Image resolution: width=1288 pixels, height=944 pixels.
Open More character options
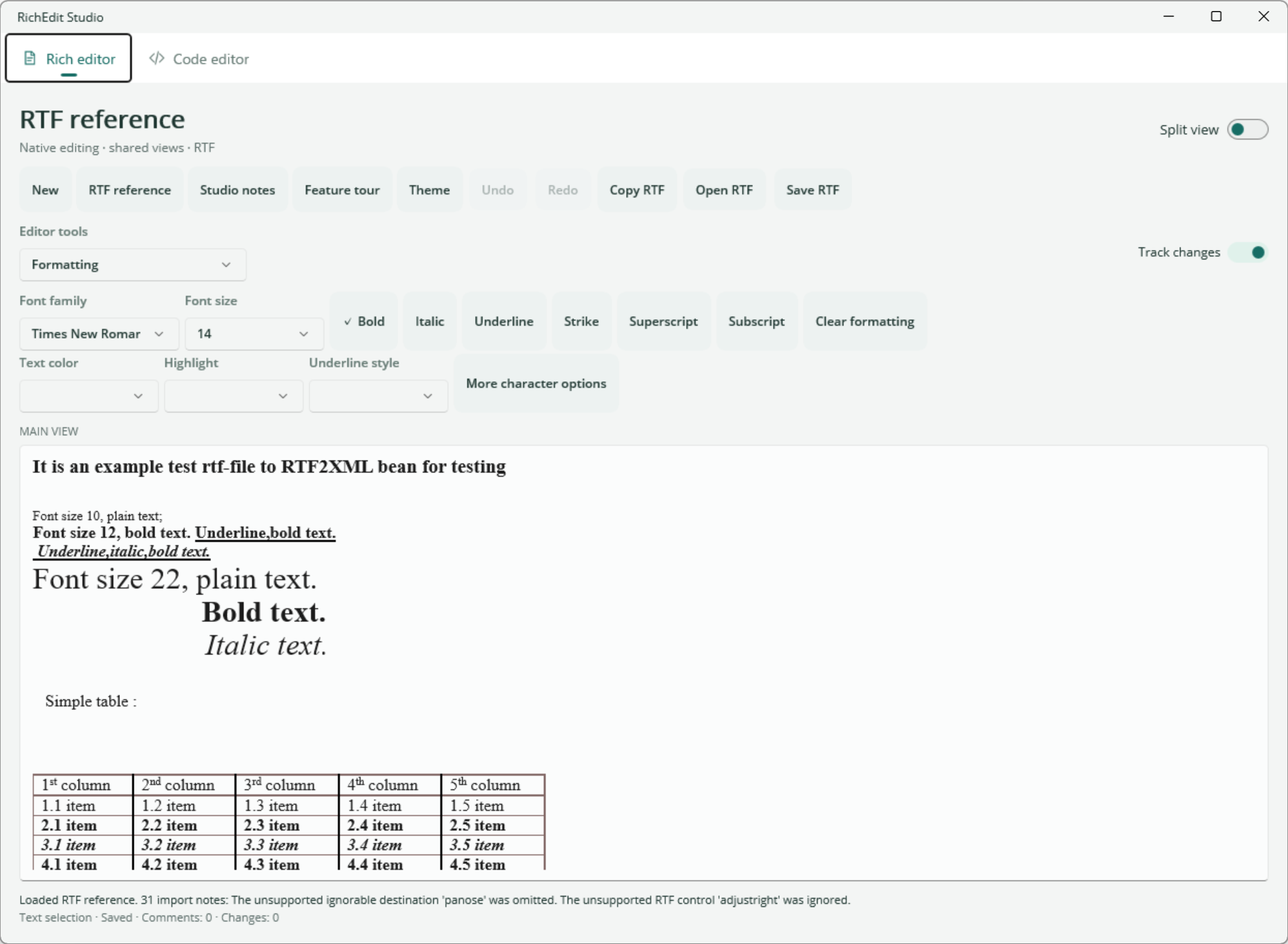coord(536,383)
